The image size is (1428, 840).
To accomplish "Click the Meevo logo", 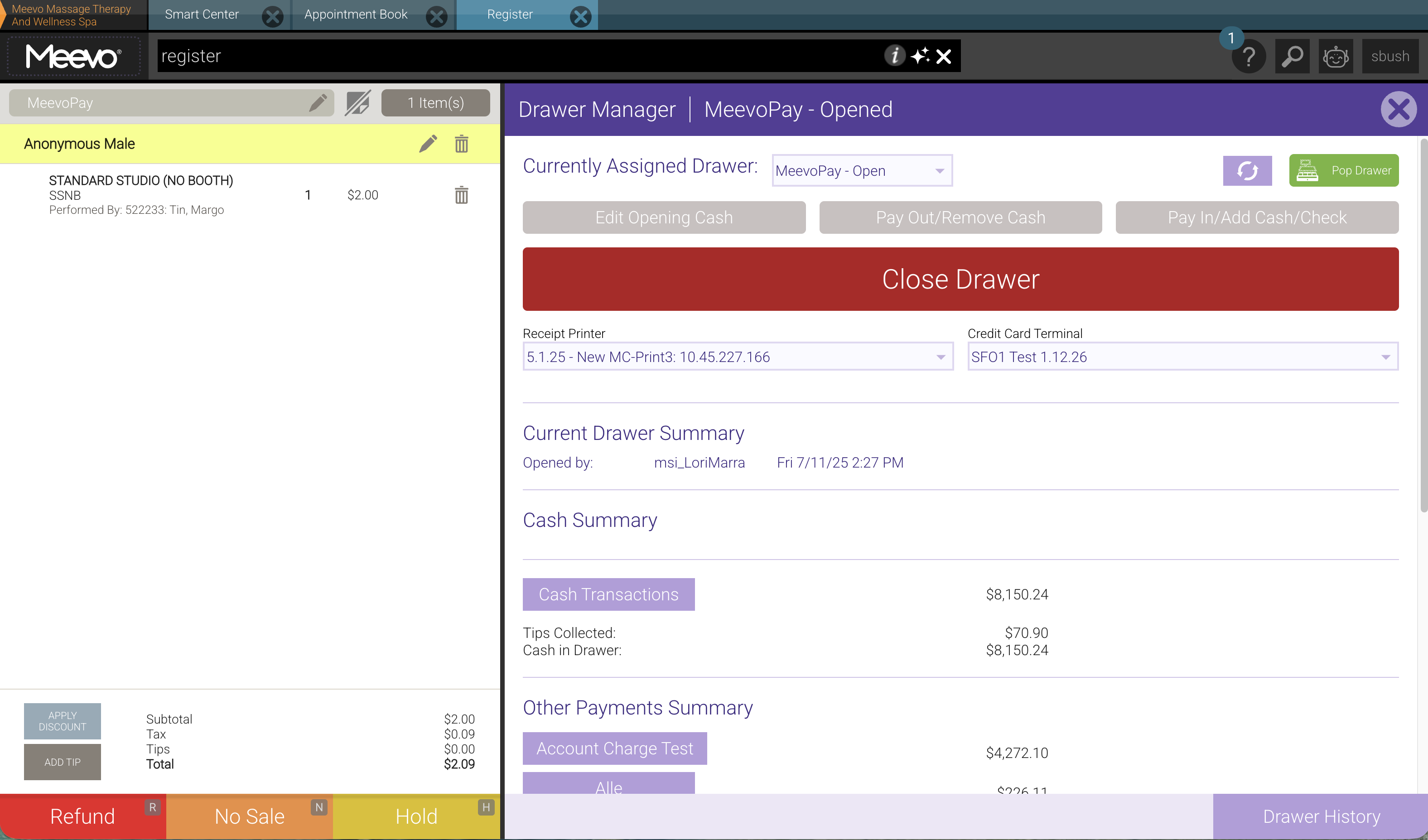I will [x=74, y=56].
